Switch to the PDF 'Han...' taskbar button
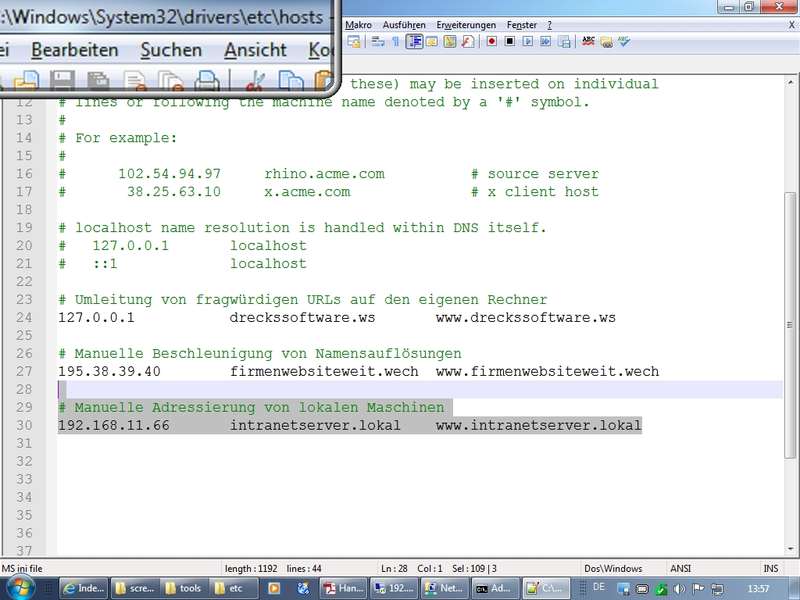 pyautogui.click(x=343, y=588)
